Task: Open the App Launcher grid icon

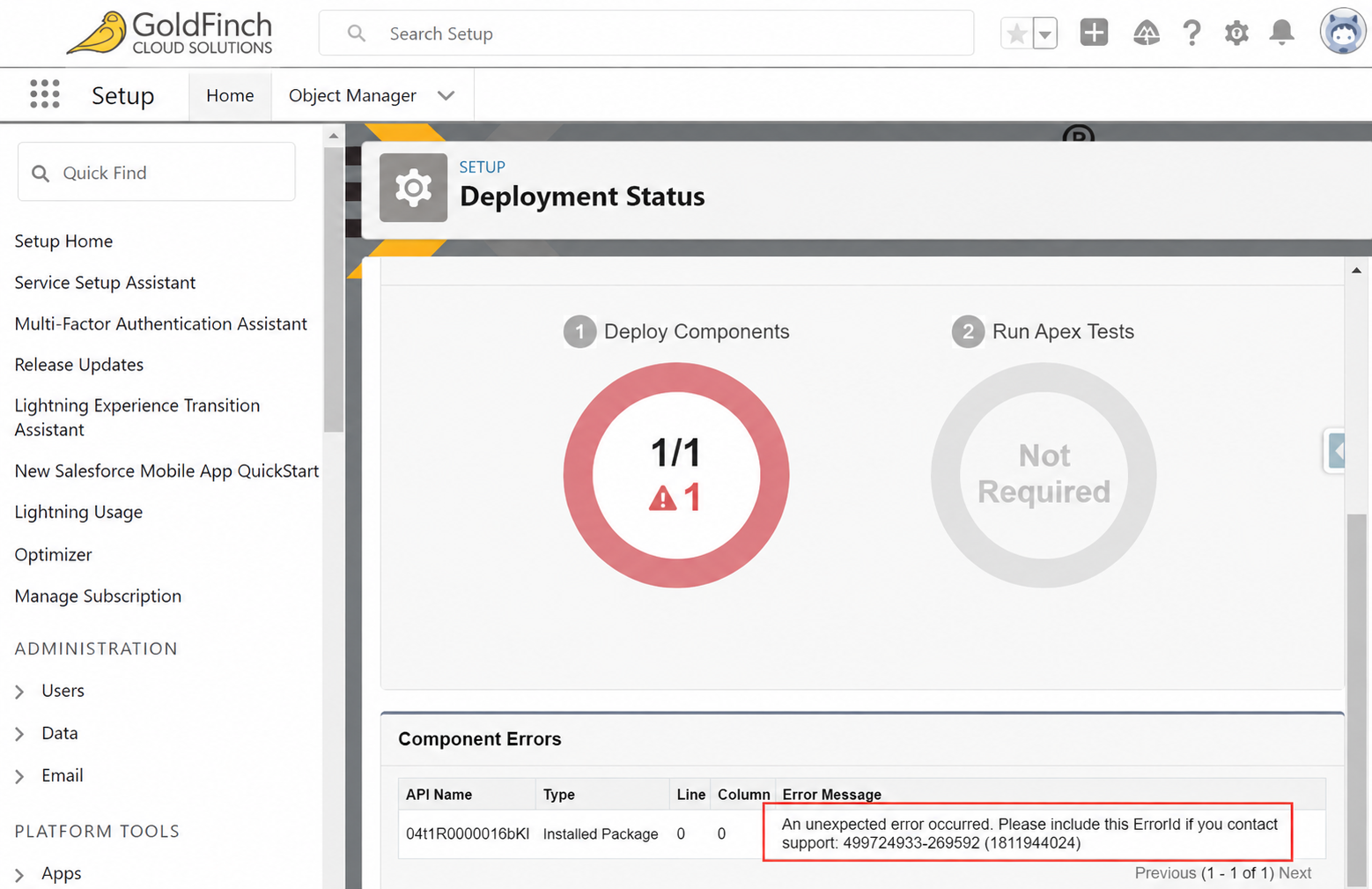Action: pyautogui.click(x=44, y=94)
